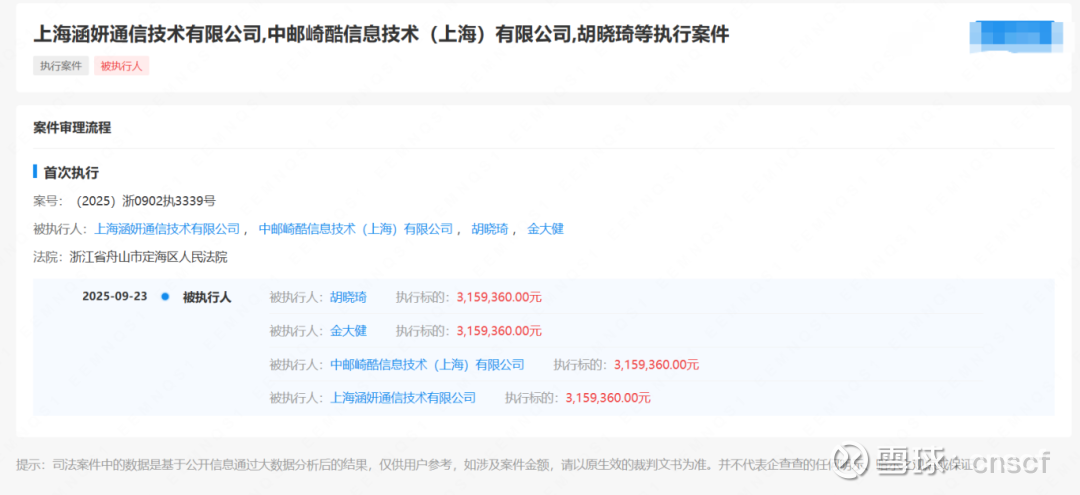Select the date text 2025-09-23

114,297
